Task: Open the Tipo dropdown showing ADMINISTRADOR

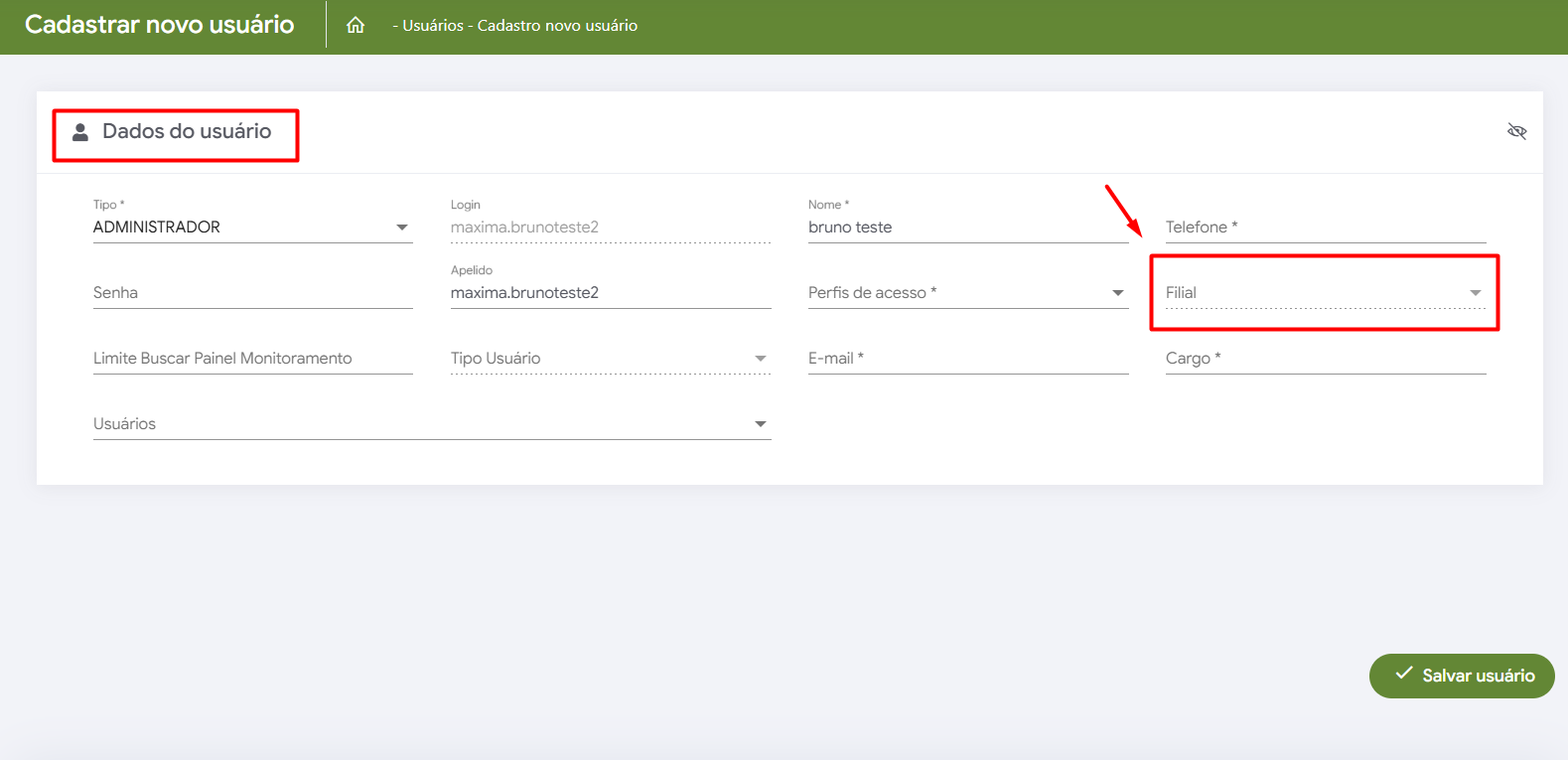Action: [x=252, y=228]
